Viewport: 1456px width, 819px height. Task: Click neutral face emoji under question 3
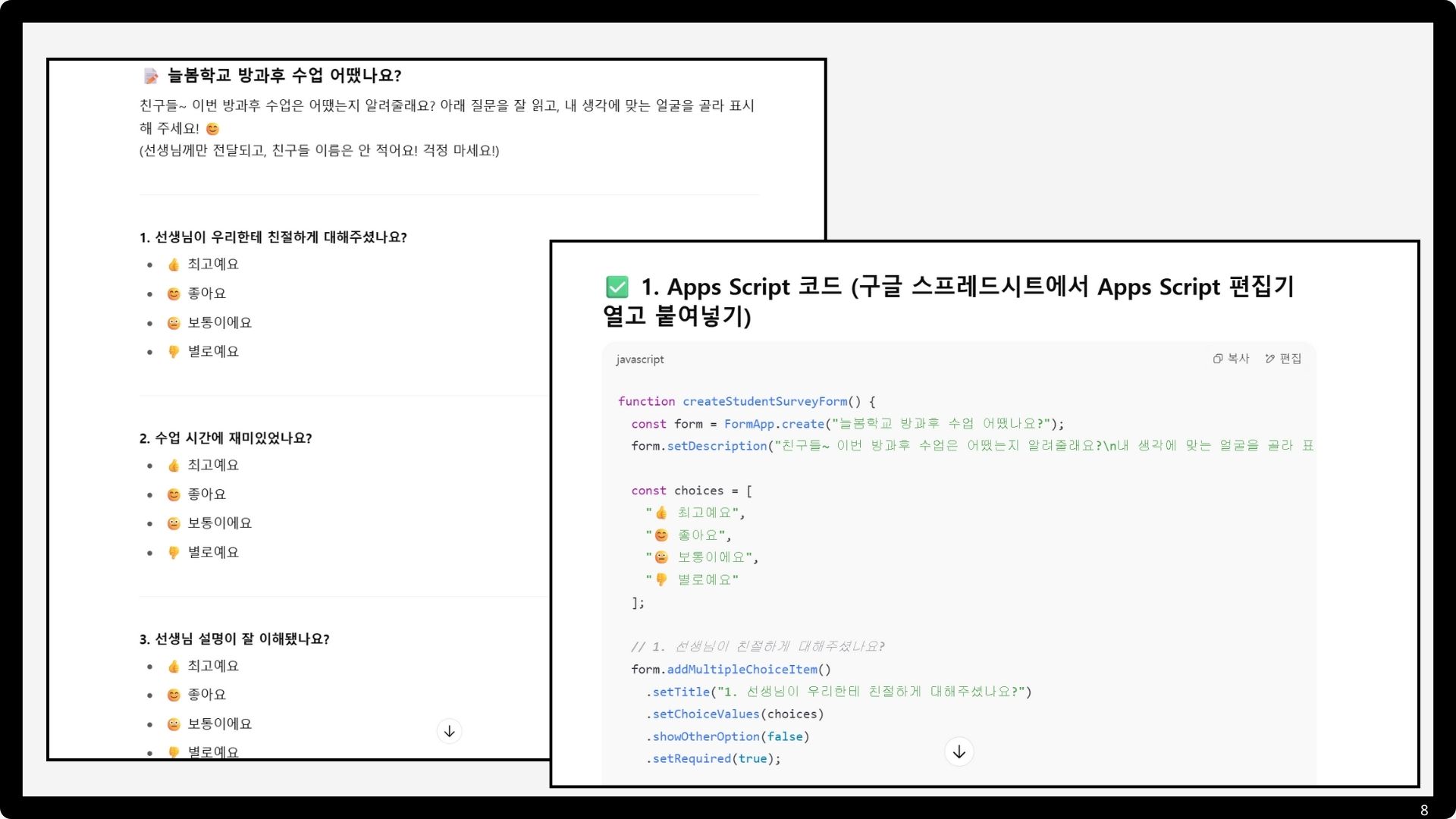point(174,724)
